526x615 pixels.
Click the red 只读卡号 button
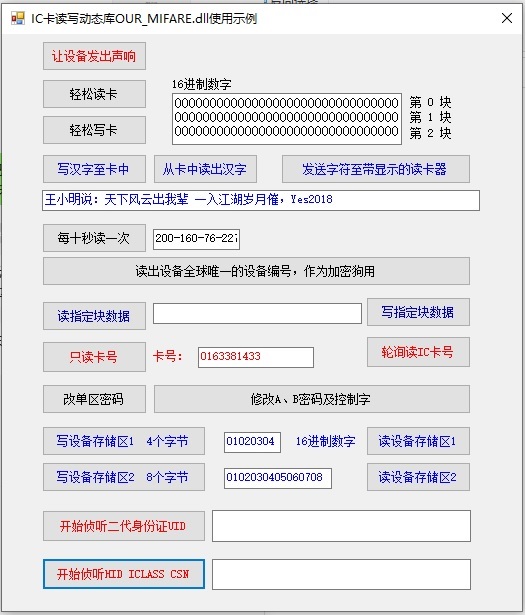94,357
